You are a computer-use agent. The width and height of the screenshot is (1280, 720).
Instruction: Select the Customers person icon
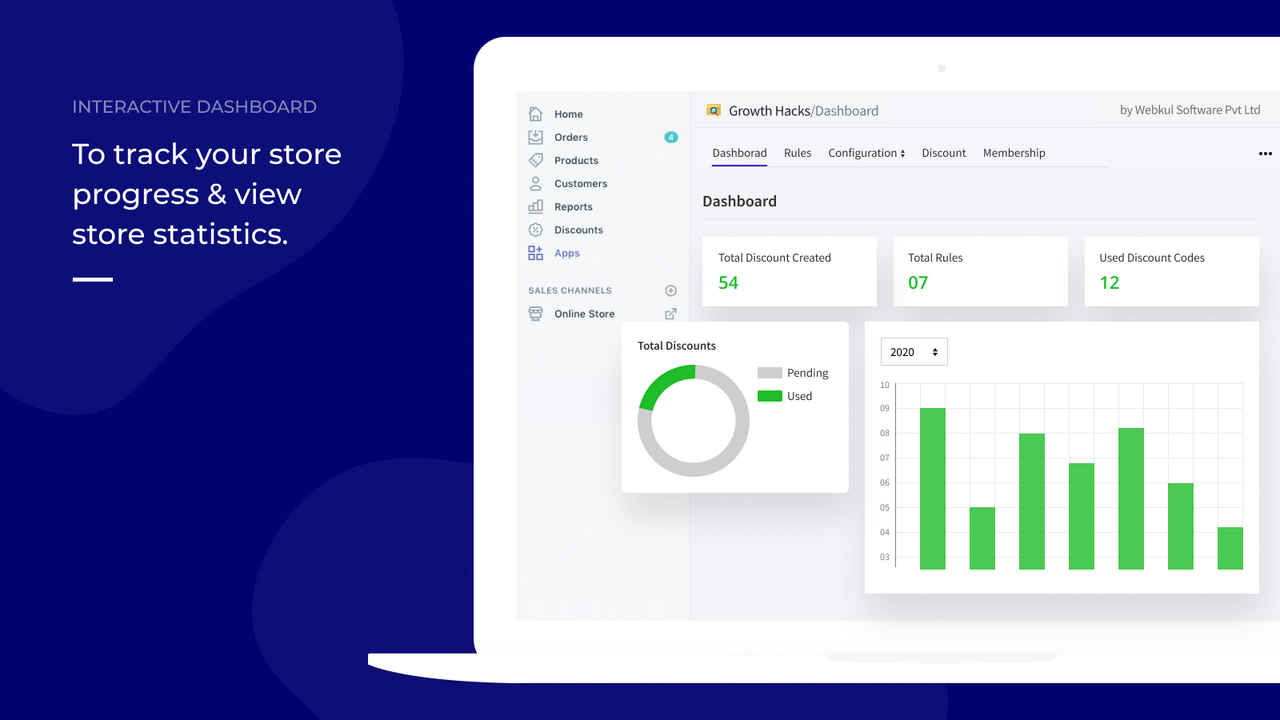point(536,183)
